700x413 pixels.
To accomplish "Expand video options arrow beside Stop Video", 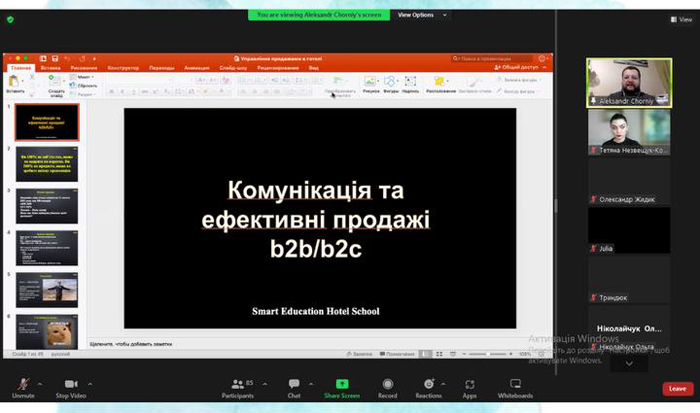I will [90, 384].
